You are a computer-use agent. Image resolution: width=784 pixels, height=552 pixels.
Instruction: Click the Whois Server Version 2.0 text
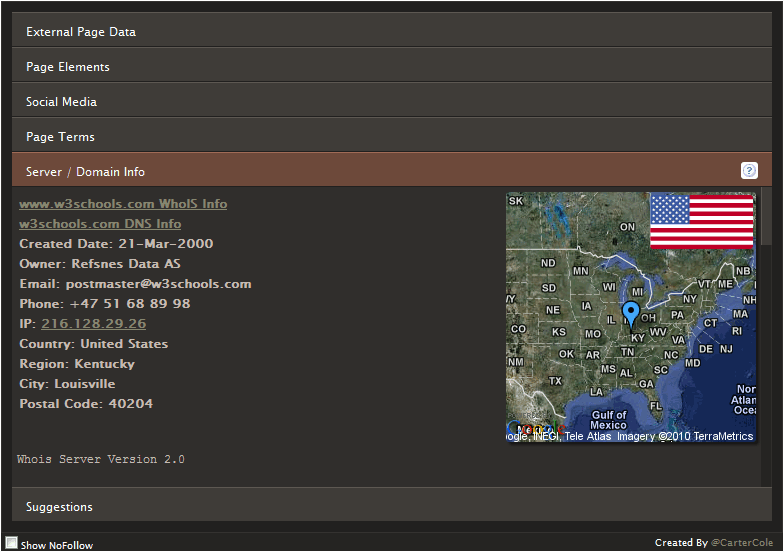coord(101,460)
